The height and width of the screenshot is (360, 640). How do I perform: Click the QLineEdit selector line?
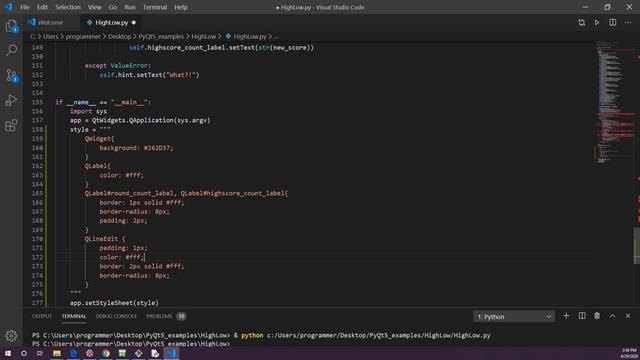(x=105, y=239)
